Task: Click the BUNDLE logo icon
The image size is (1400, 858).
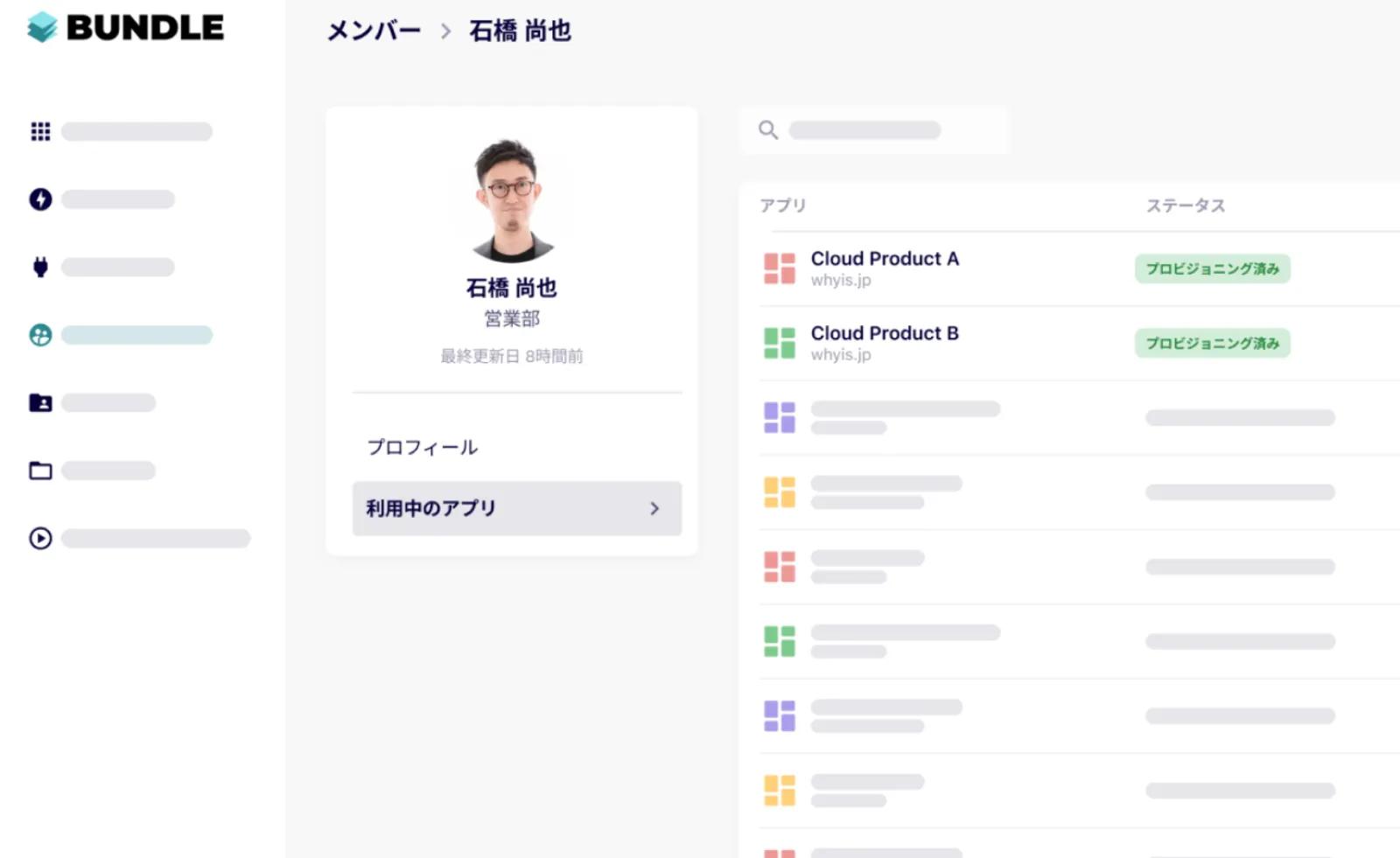Action: [41, 27]
